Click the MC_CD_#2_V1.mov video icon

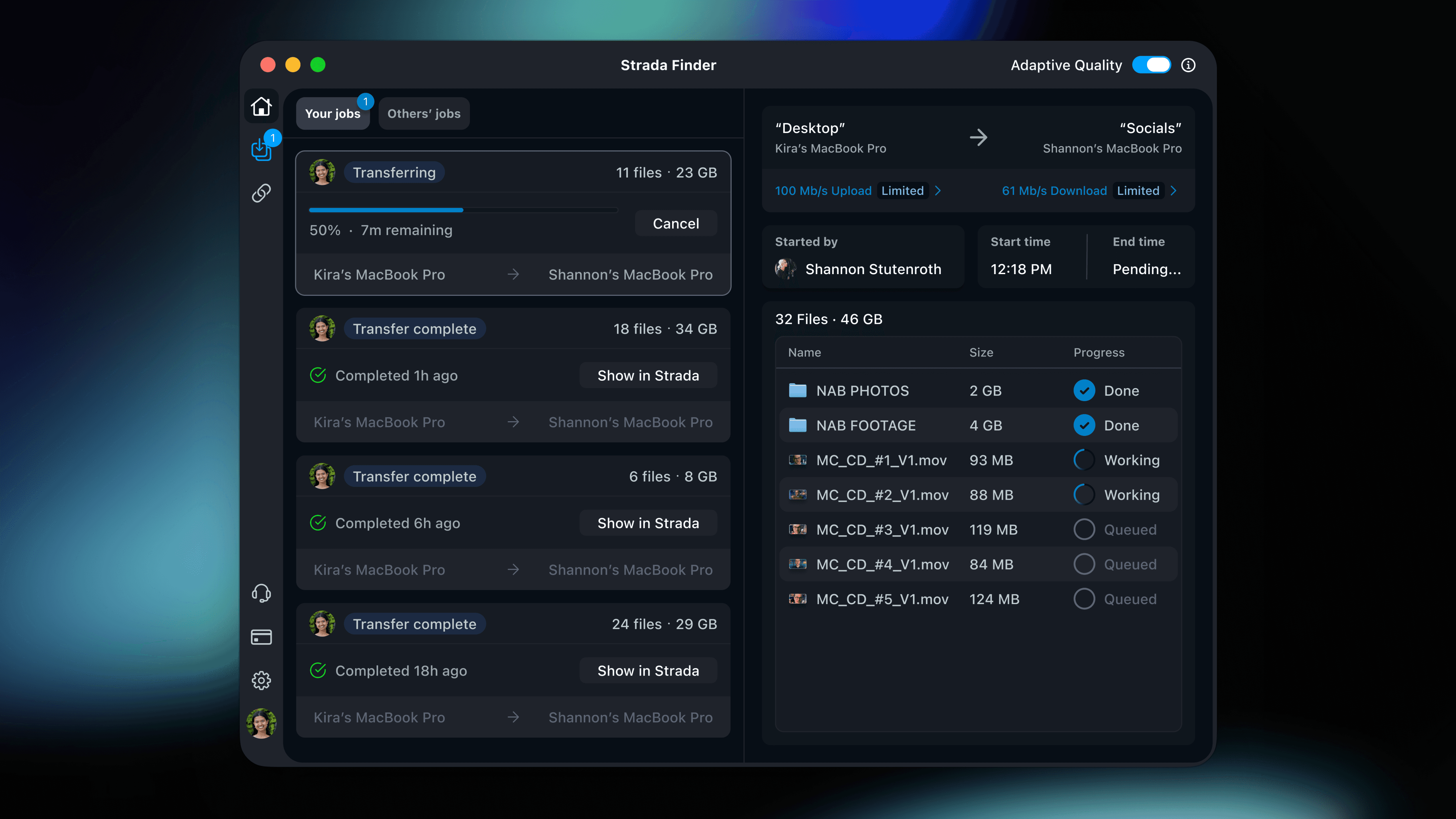[798, 494]
